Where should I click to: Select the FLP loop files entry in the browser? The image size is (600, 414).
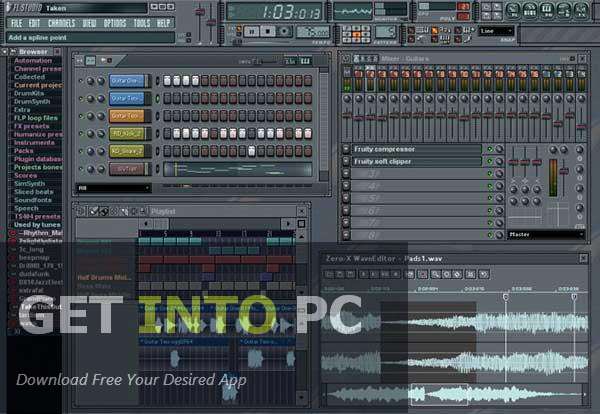tap(36, 118)
